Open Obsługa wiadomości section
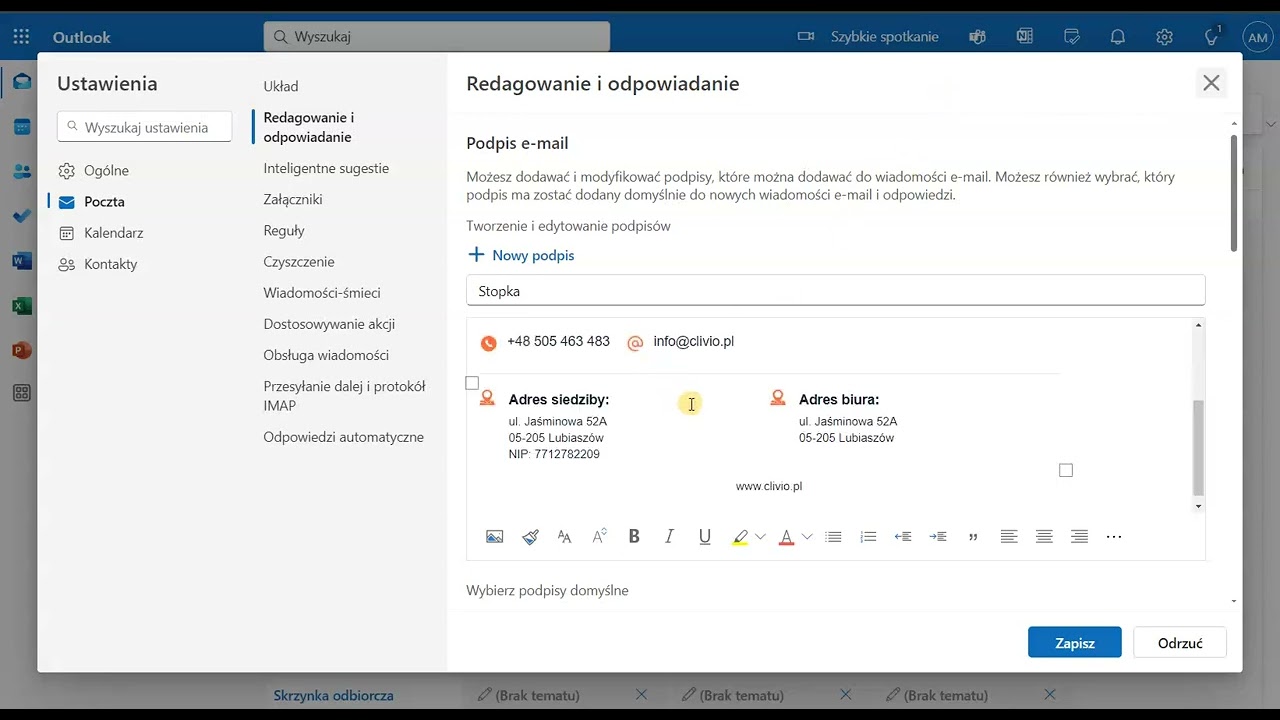 pos(326,355)
